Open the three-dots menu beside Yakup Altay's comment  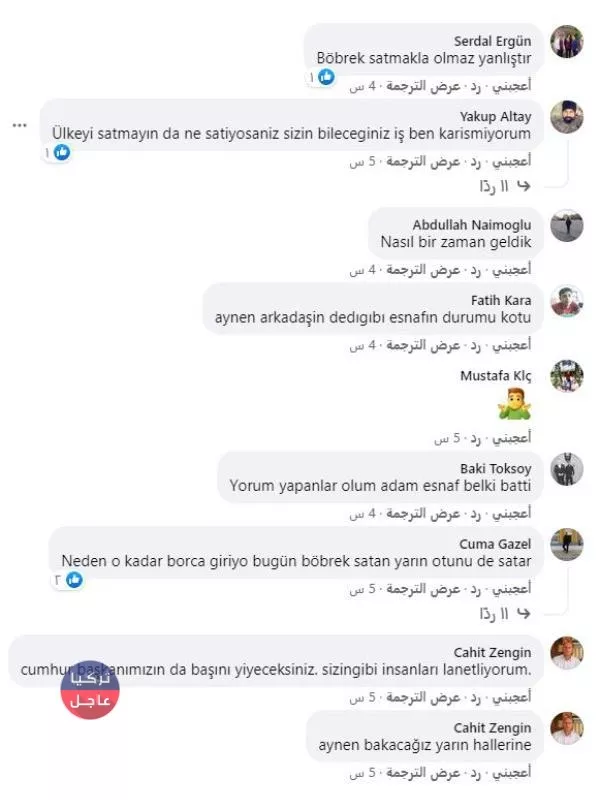(x=19, y=126)
